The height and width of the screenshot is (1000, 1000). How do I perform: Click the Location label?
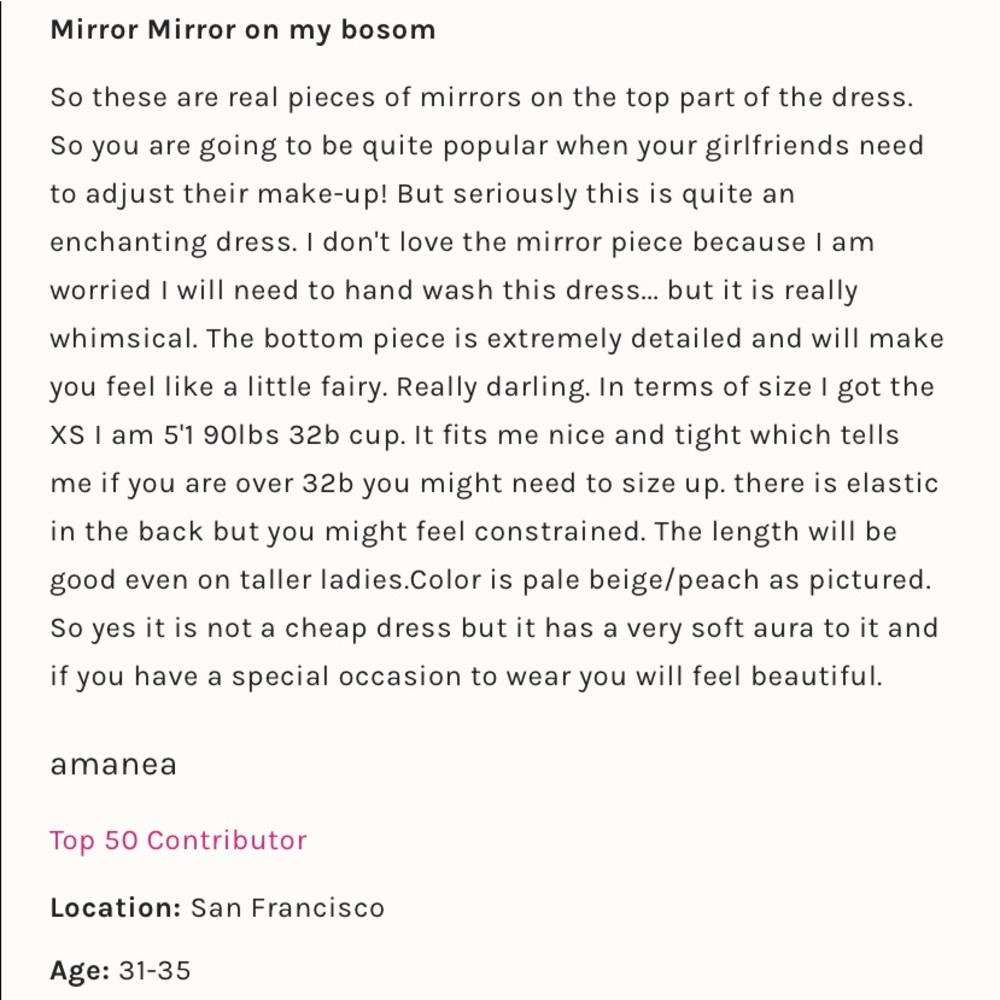[115, 908]
